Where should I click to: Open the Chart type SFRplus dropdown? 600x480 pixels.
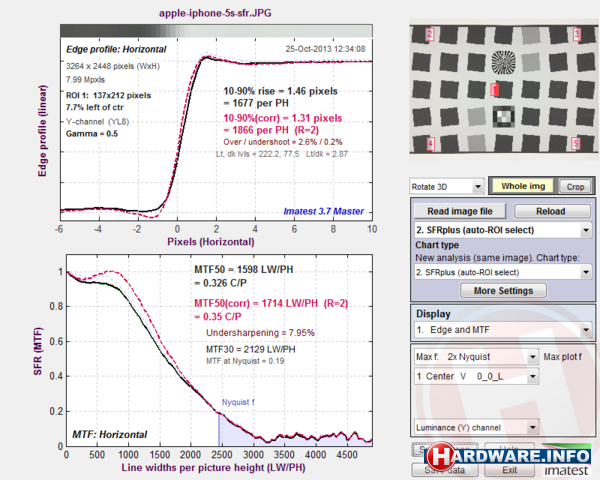[502, 273]
